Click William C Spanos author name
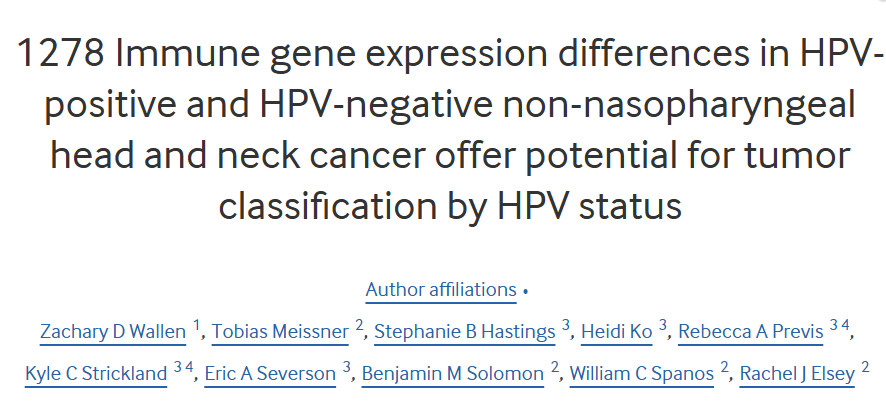This screenshot has width=886, height=412. (641, 375)
